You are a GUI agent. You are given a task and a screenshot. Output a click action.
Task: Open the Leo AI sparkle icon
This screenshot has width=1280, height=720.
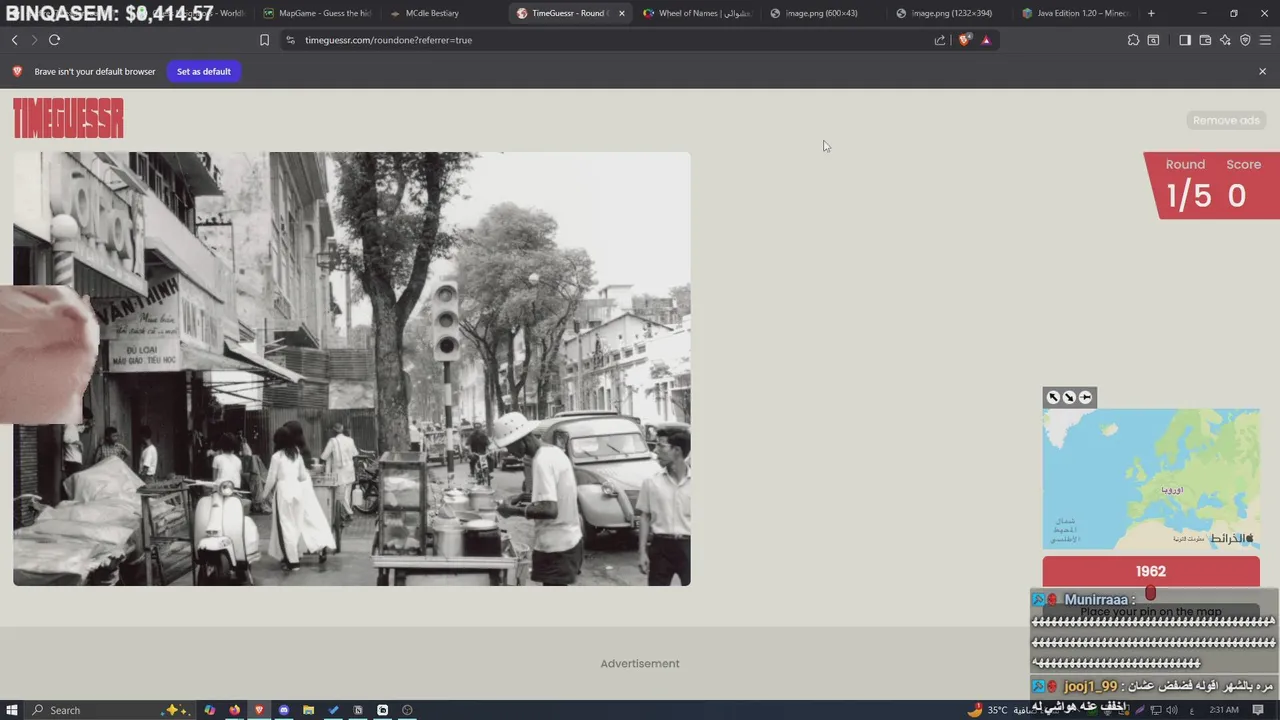1225,40
